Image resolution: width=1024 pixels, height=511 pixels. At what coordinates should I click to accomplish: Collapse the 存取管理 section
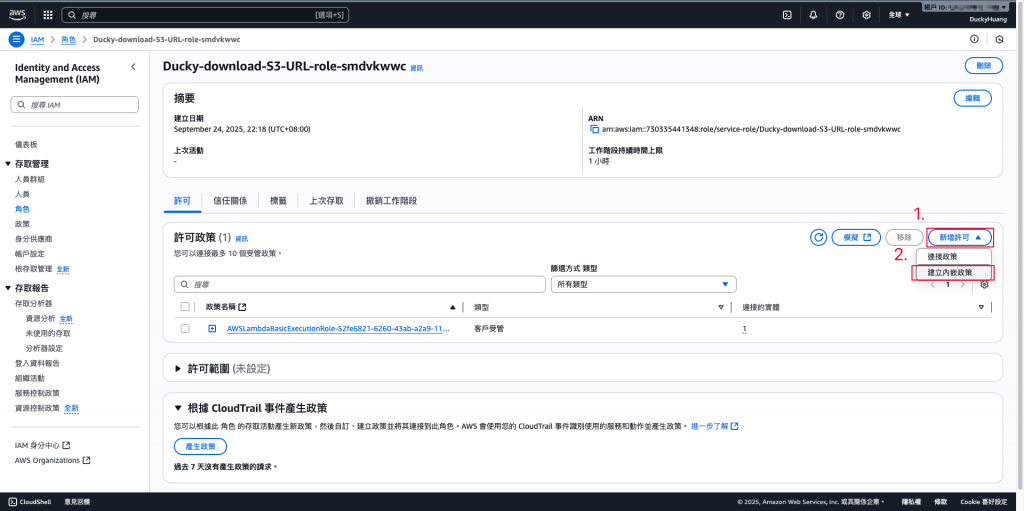pyautogui.click(x=8, y=164)
